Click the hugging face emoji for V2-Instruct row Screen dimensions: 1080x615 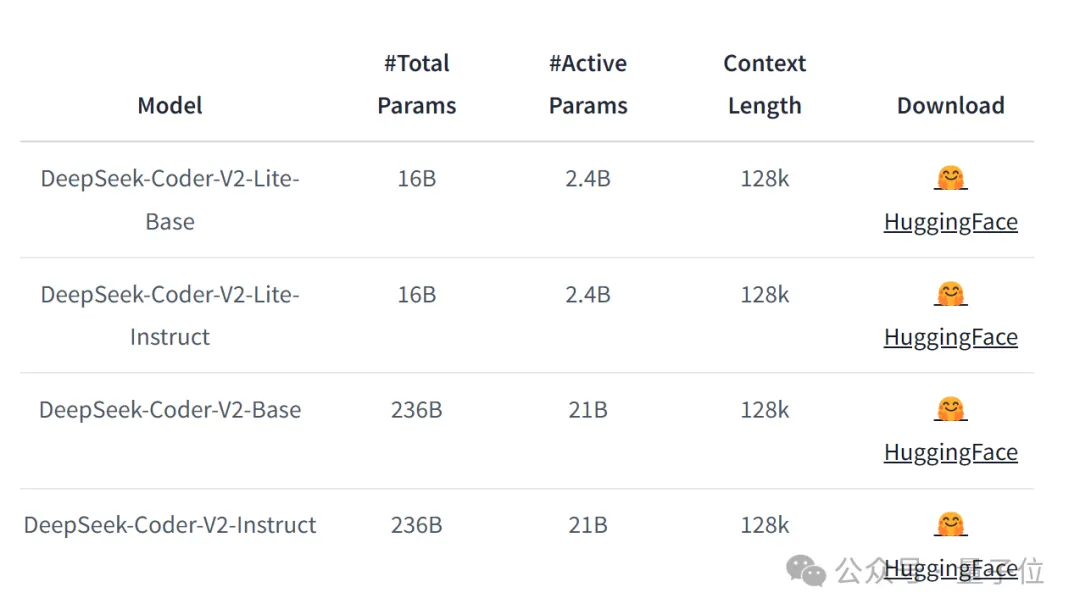(951, 524)
